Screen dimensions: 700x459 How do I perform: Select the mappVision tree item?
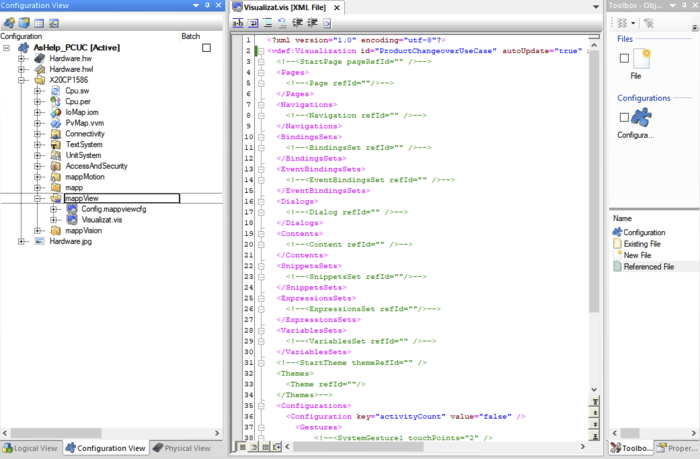coord(83,231)
